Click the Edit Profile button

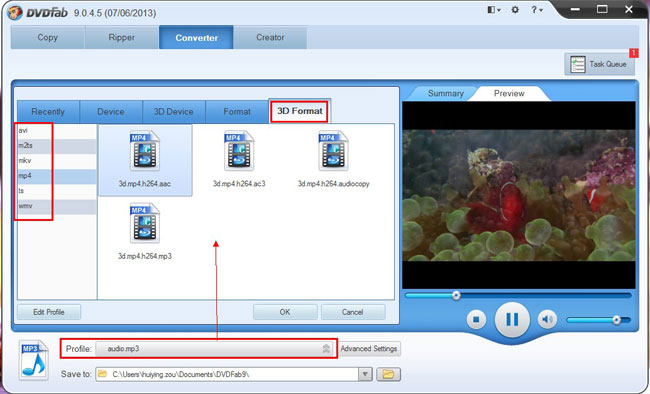click(x=49, y=312)
